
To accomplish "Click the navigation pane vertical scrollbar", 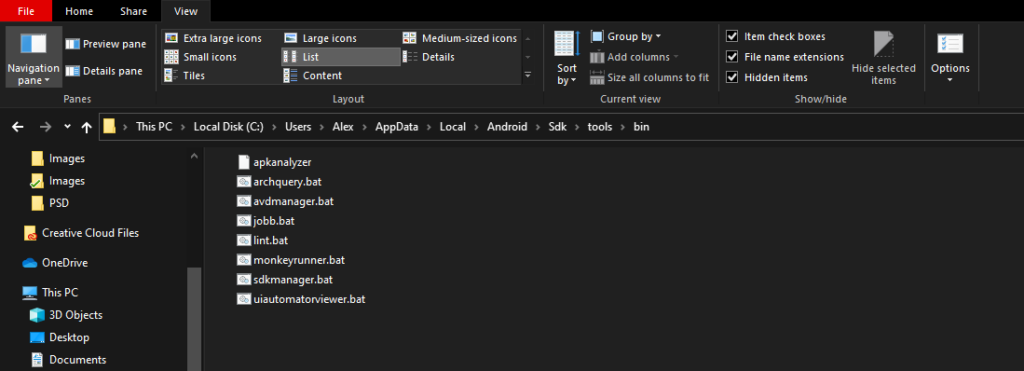I will click(x=193, y=319).
